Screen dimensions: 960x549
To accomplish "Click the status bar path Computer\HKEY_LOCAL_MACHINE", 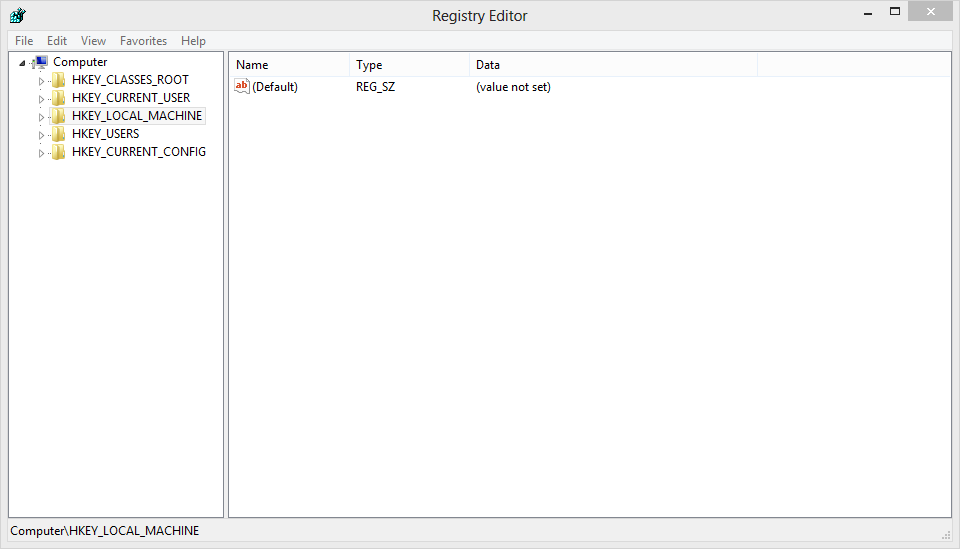I will (x=105, y=531).
